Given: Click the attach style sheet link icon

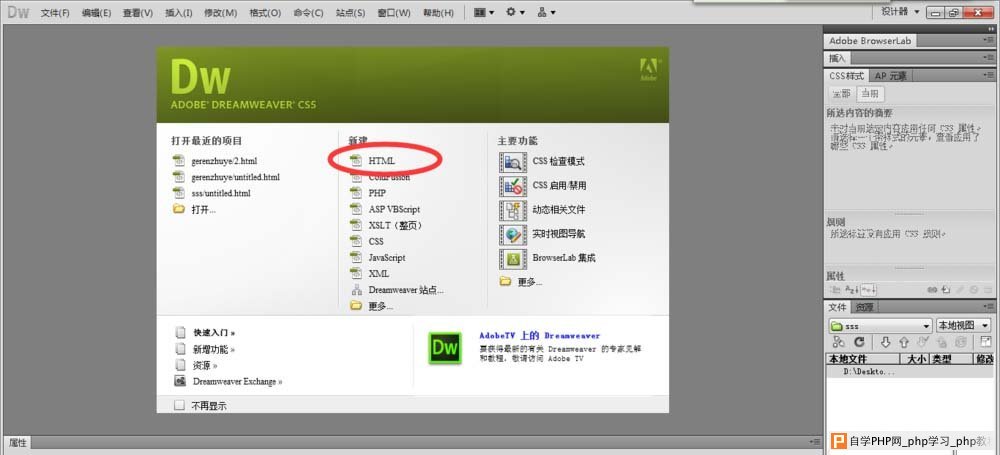Looking at the screenshot, I should (x=932, y=290).
